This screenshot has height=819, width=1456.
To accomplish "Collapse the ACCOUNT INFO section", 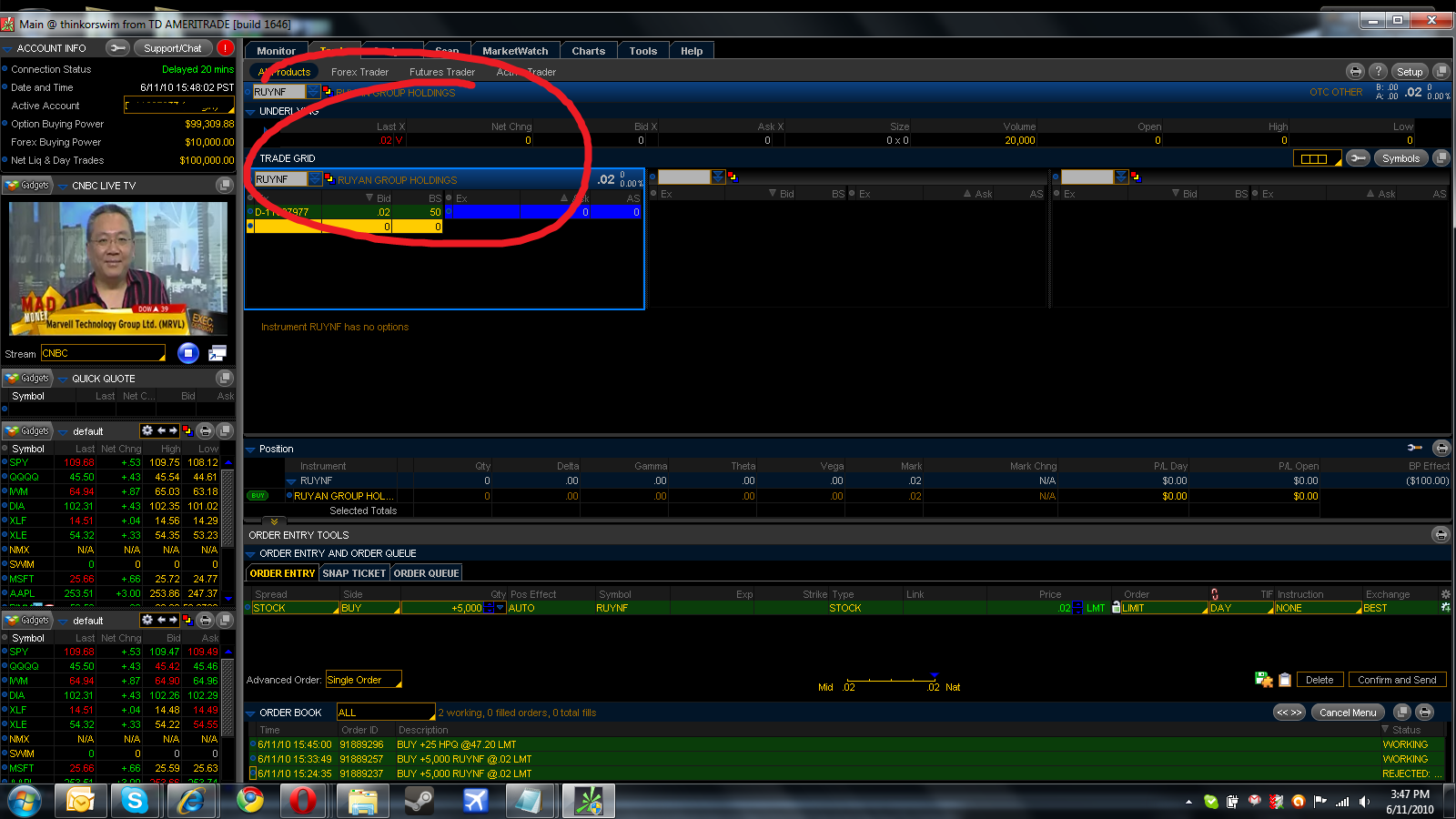I will tap(7, 48).
